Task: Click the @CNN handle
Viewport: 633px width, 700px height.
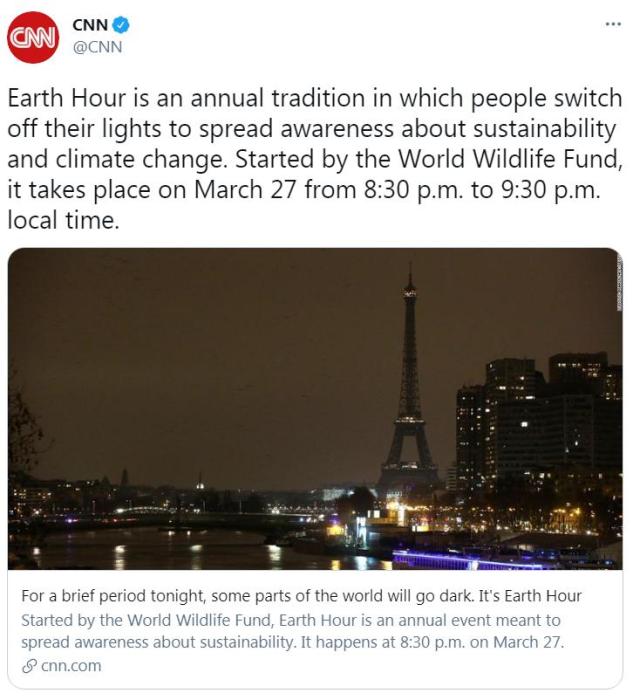Action: click(97, 46)
